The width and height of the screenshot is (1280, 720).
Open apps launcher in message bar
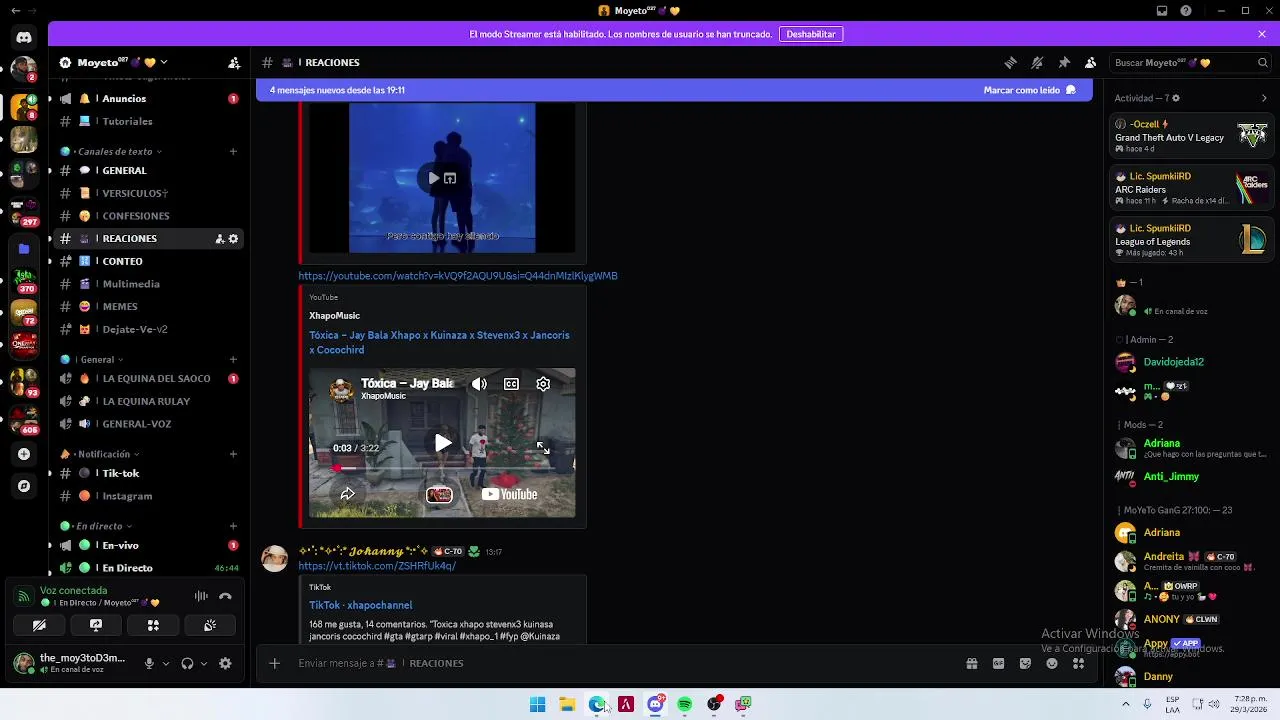tap(1078, 663)
